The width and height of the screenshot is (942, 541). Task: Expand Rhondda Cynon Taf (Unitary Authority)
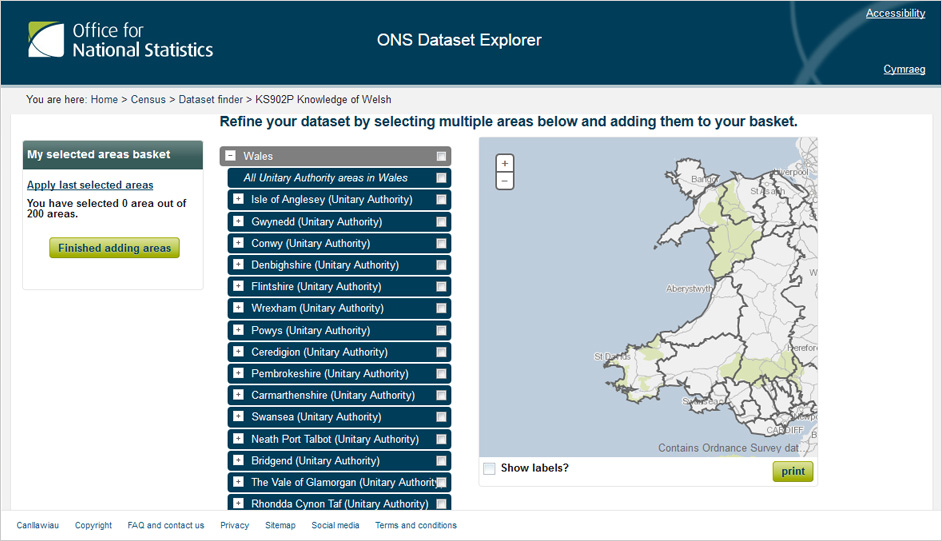[x=239, y=503]
